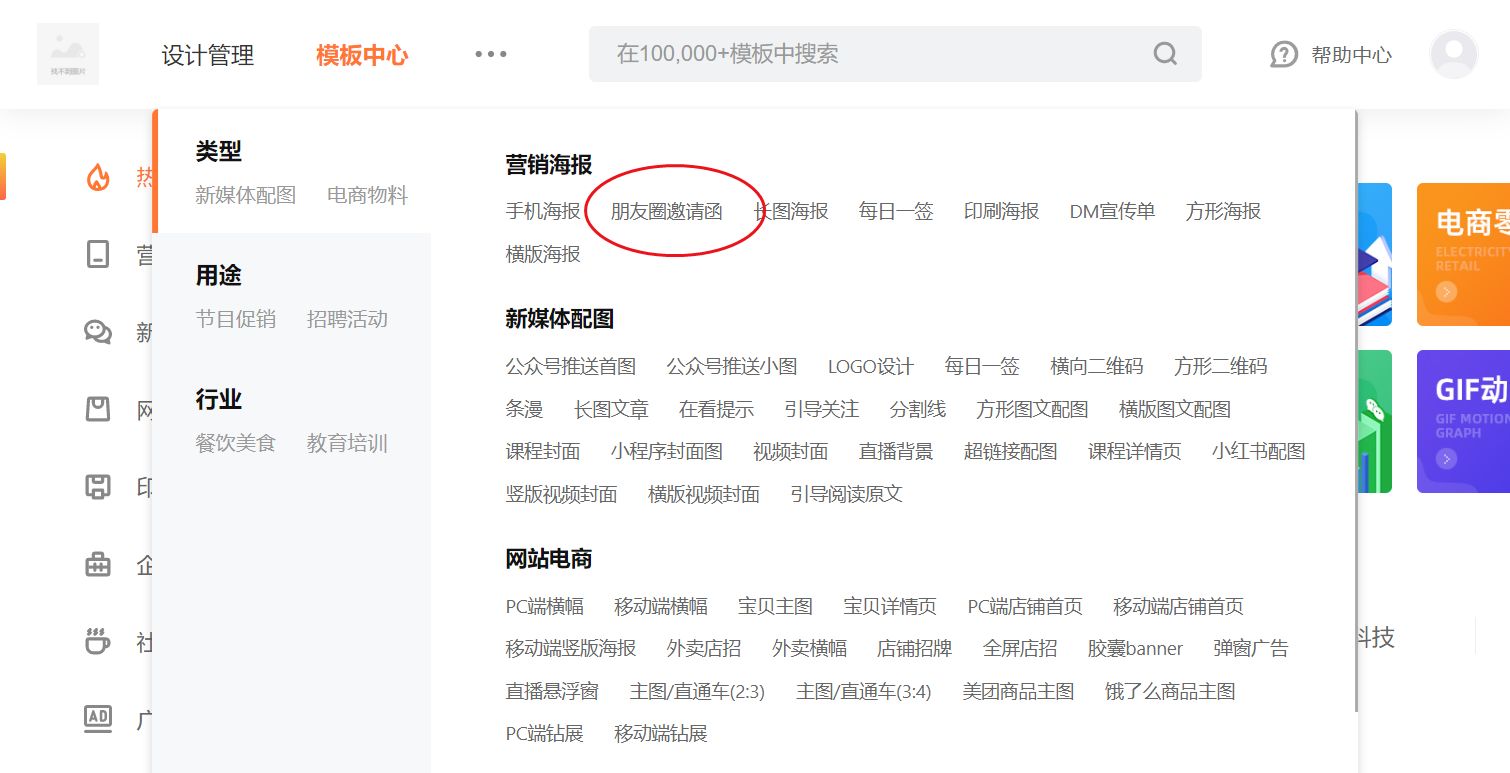Select the shopping bag sidebar icon
This screenshot has height=773, width=1510.
click(x=97, y=409)
